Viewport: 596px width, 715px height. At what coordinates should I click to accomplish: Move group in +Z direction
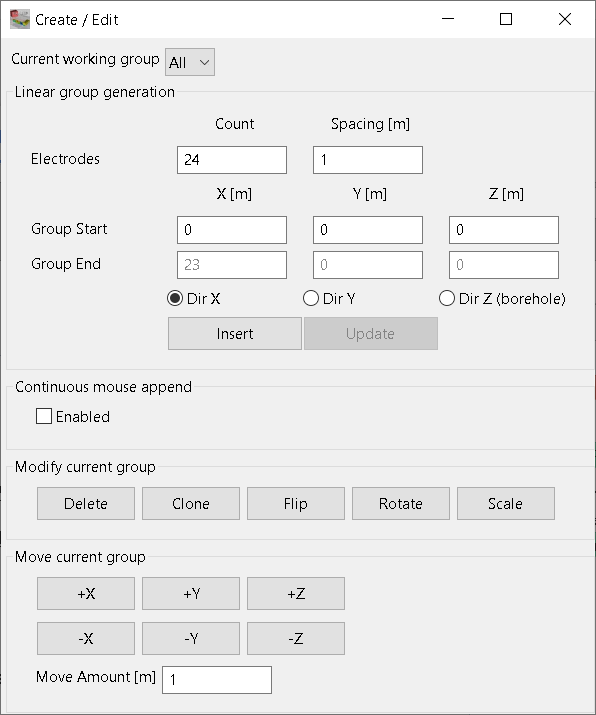(295, 594)
